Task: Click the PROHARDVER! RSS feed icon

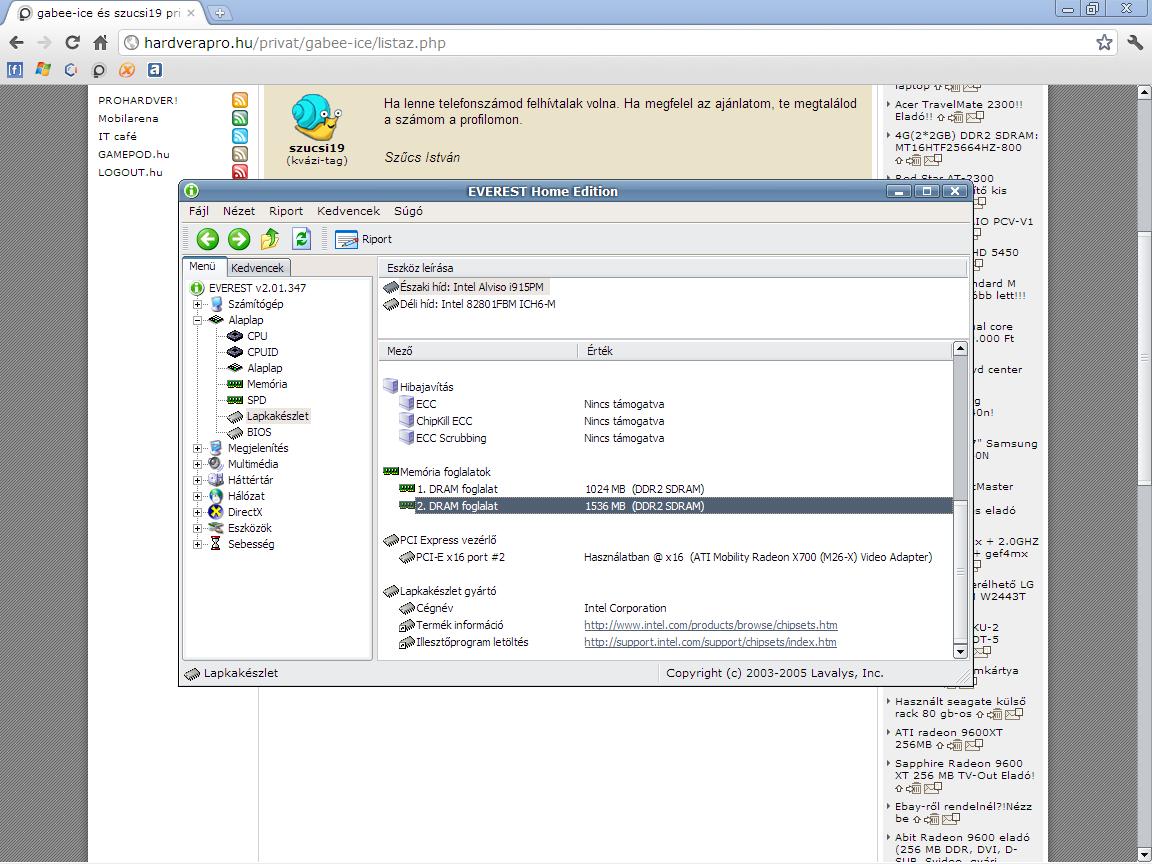Action: 240,100
